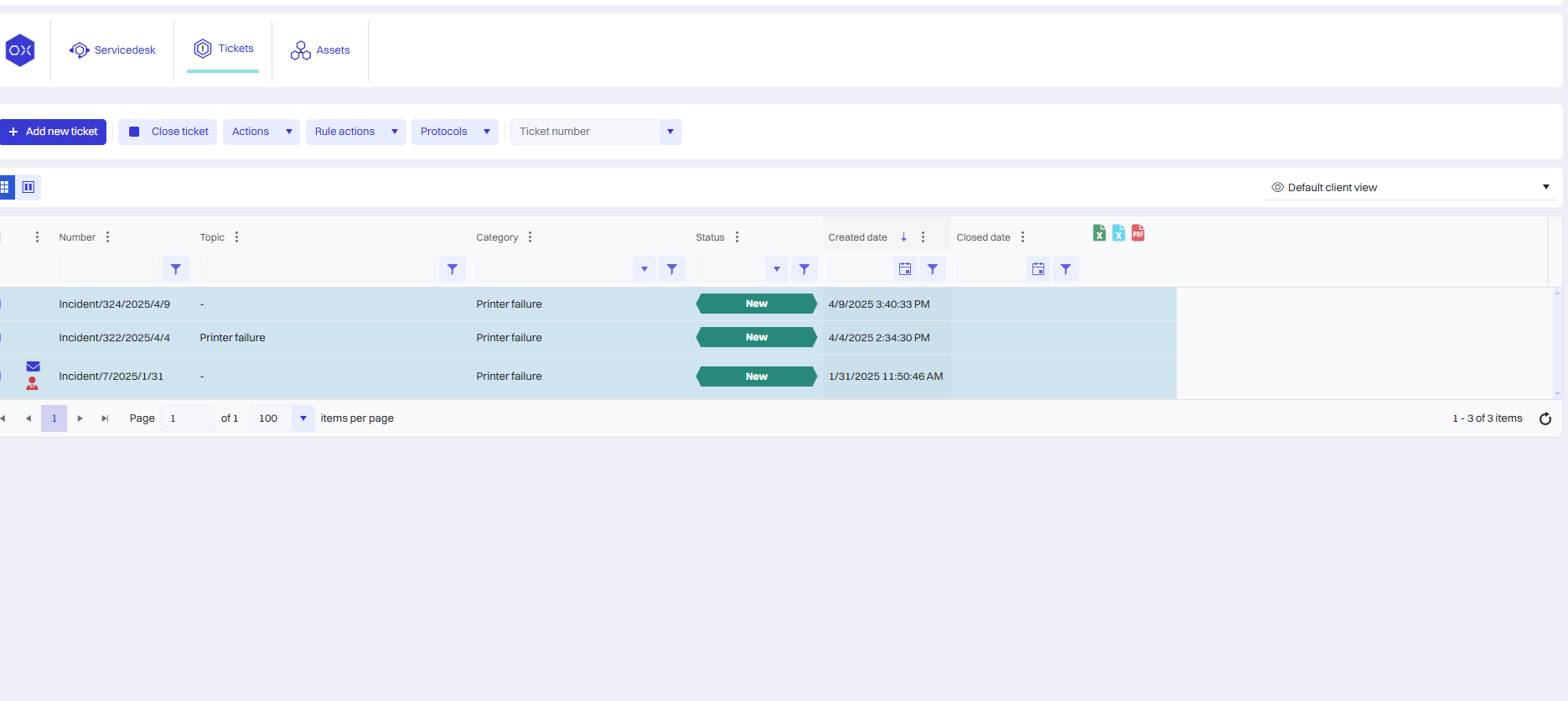Screen dimensions: 1568x701
Task: Type in the Number filter field
Action: click(x=109, y=269)
